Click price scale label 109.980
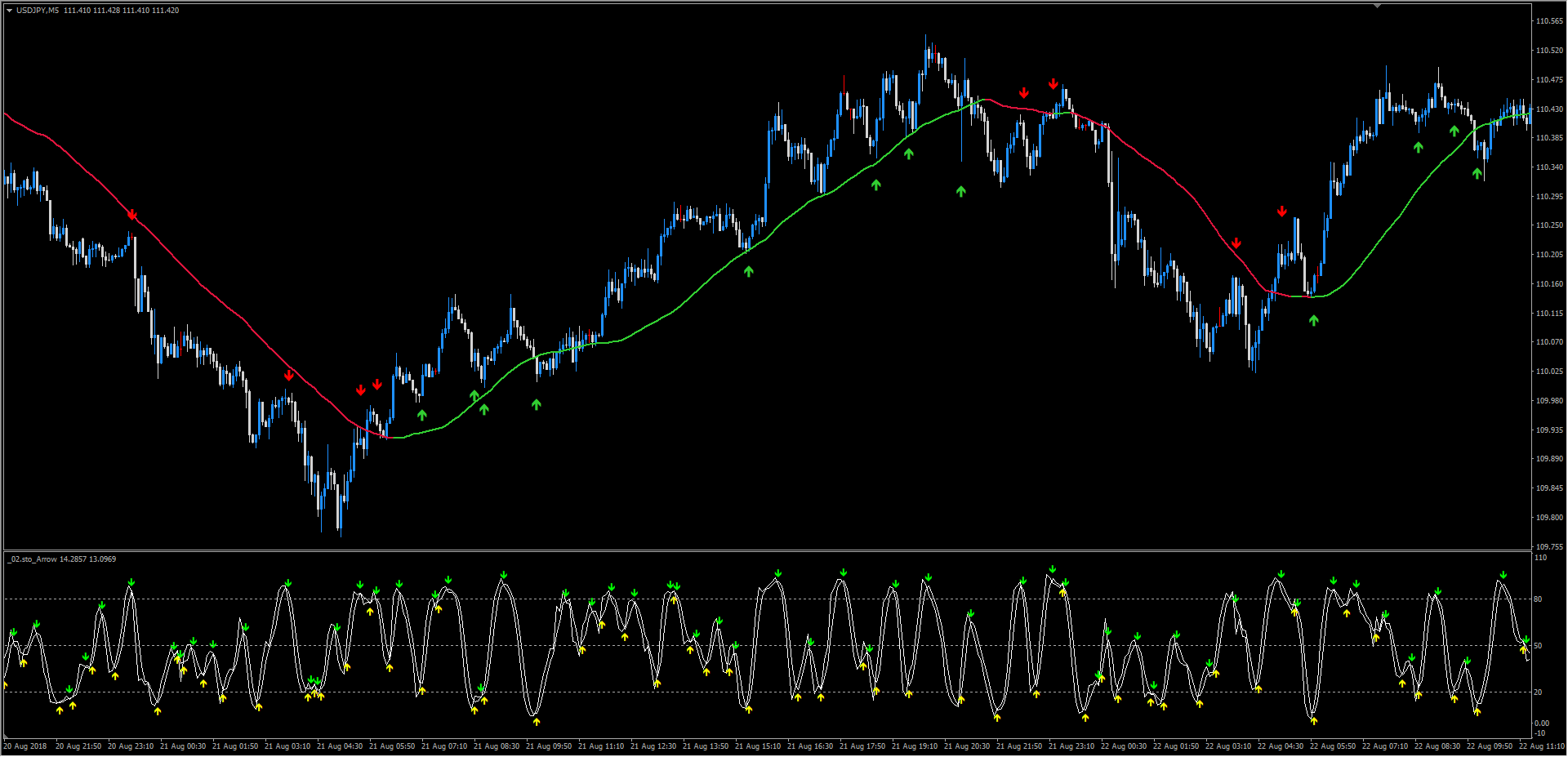The height and width of the screenshot is (757, 1568). pyautogui.click(x=1549, y=401)
